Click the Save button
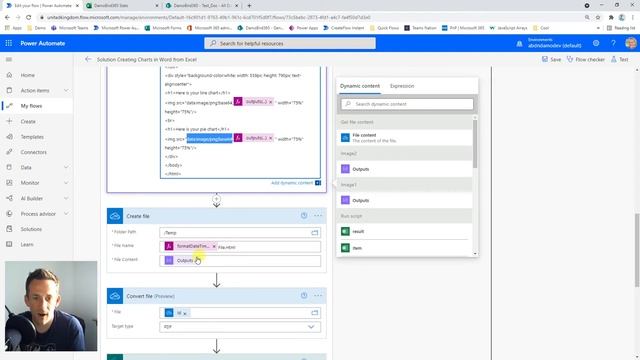 click(551, 59)
